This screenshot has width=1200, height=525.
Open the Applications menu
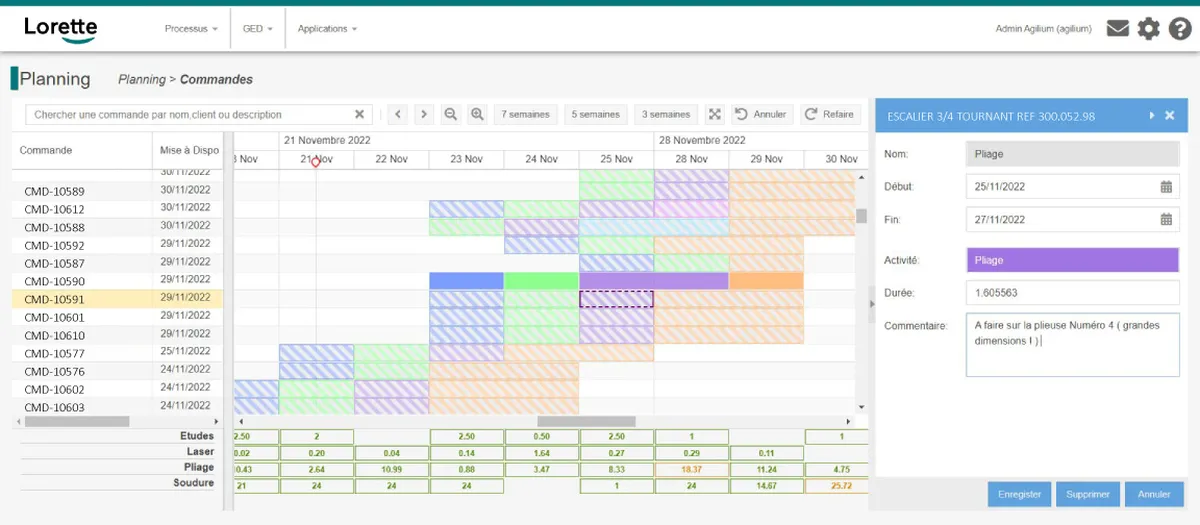click(327, 29)
